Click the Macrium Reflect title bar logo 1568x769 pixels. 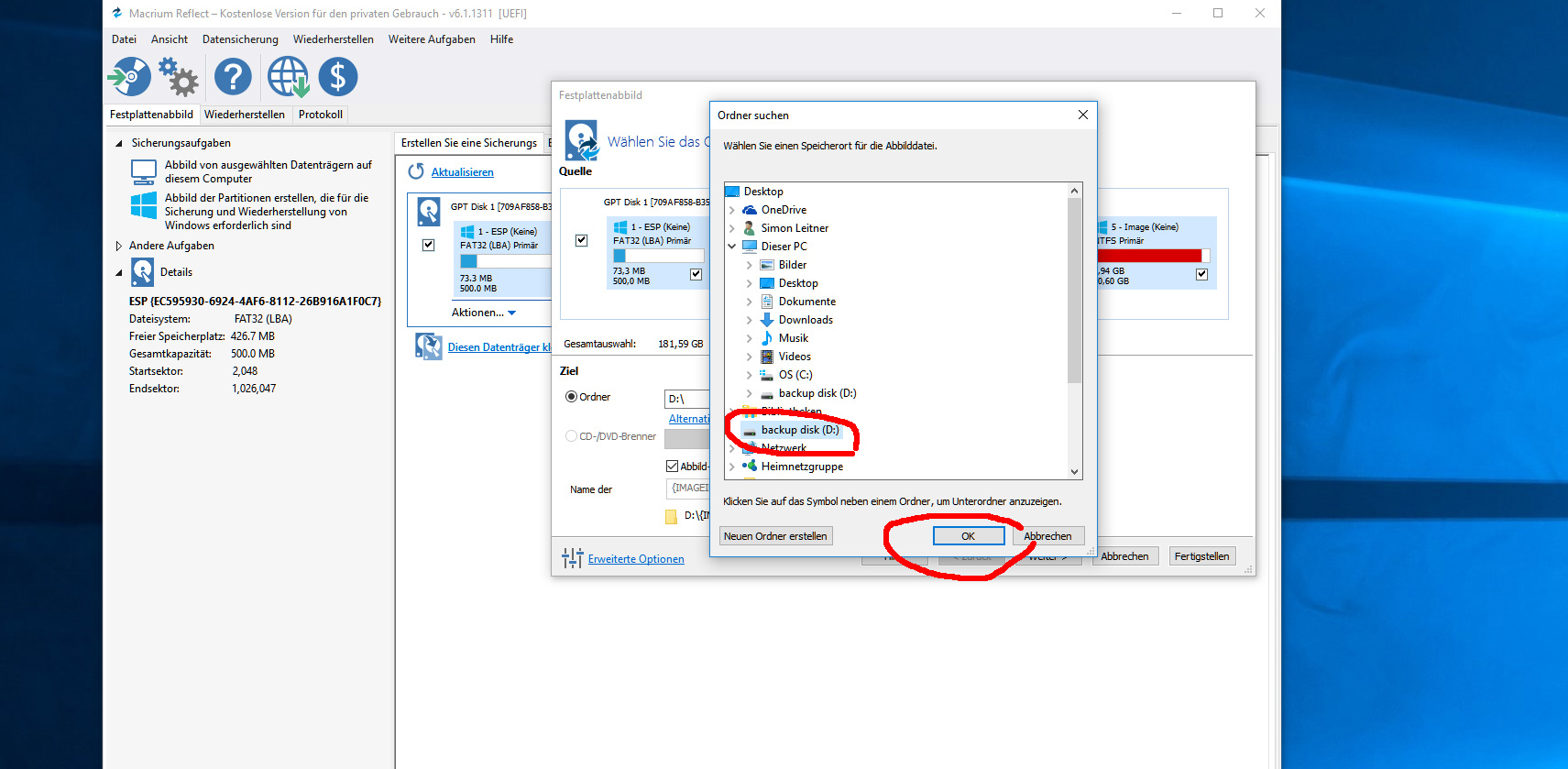coord(116,14)
